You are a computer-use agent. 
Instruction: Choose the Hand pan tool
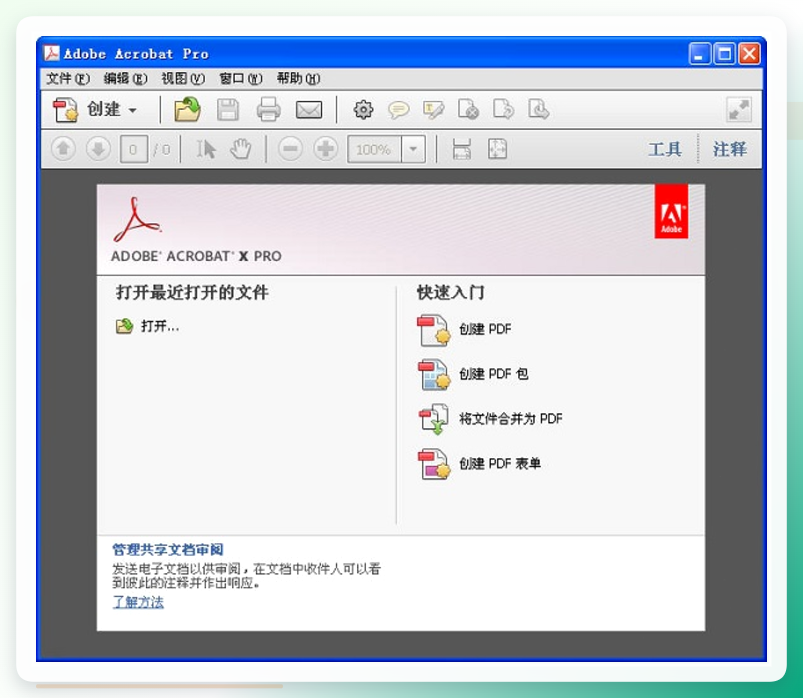point(240,149)
